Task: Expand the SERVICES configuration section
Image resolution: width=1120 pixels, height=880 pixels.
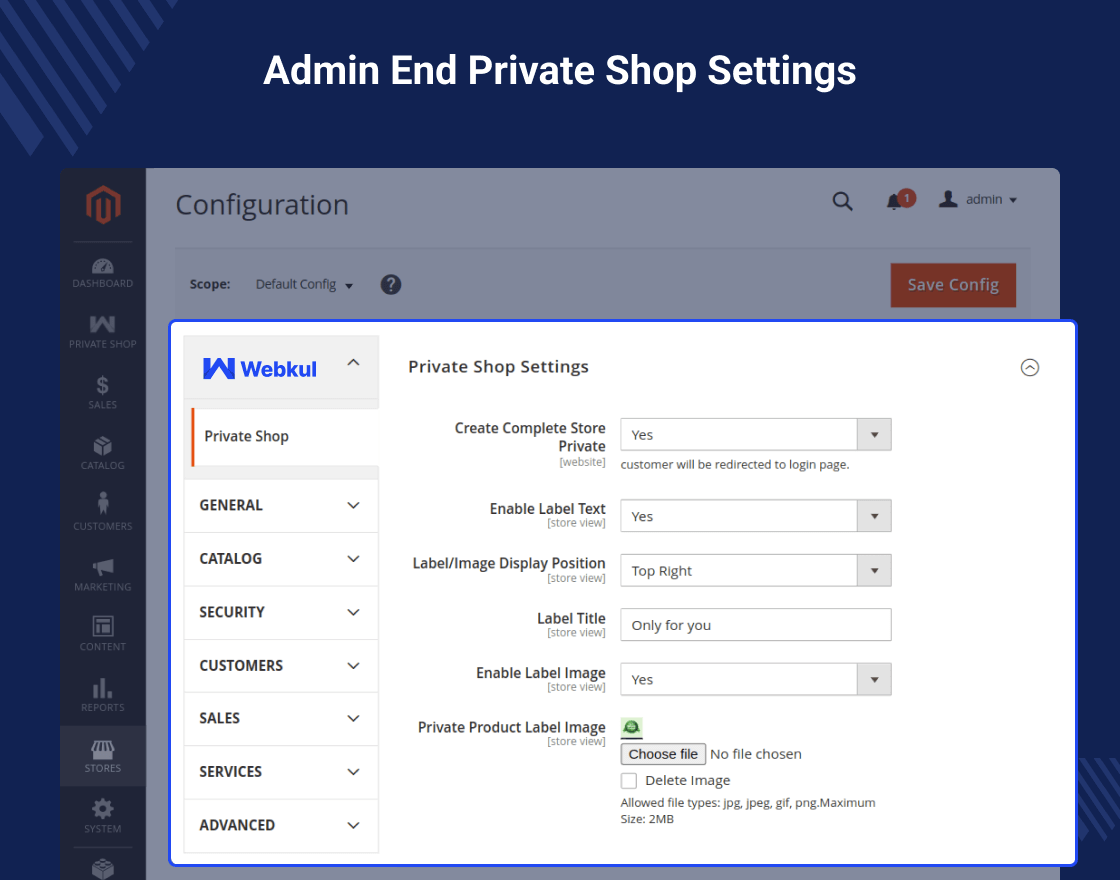Action: [281, 772]
